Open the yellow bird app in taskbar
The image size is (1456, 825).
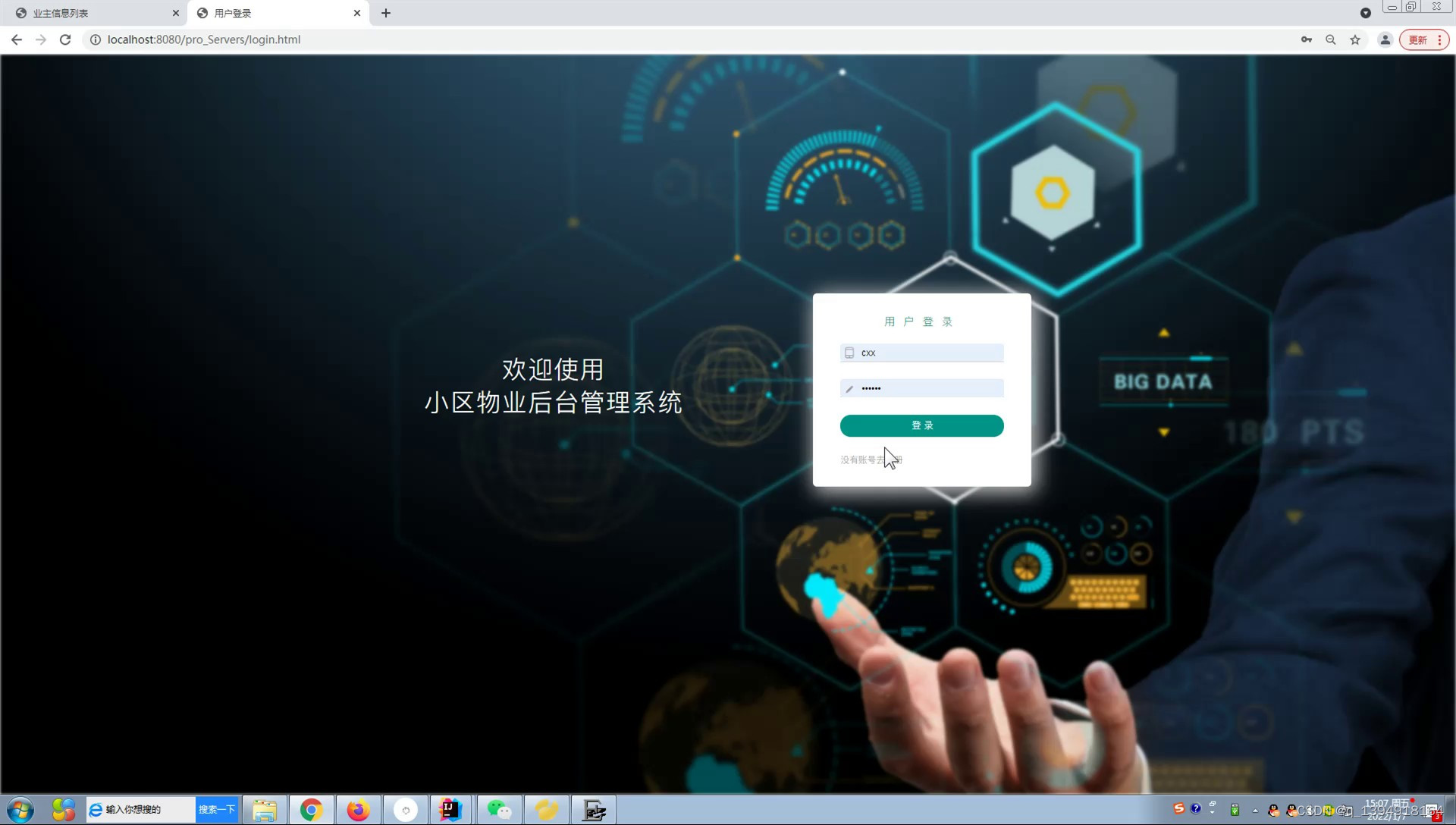coord(546,810)
